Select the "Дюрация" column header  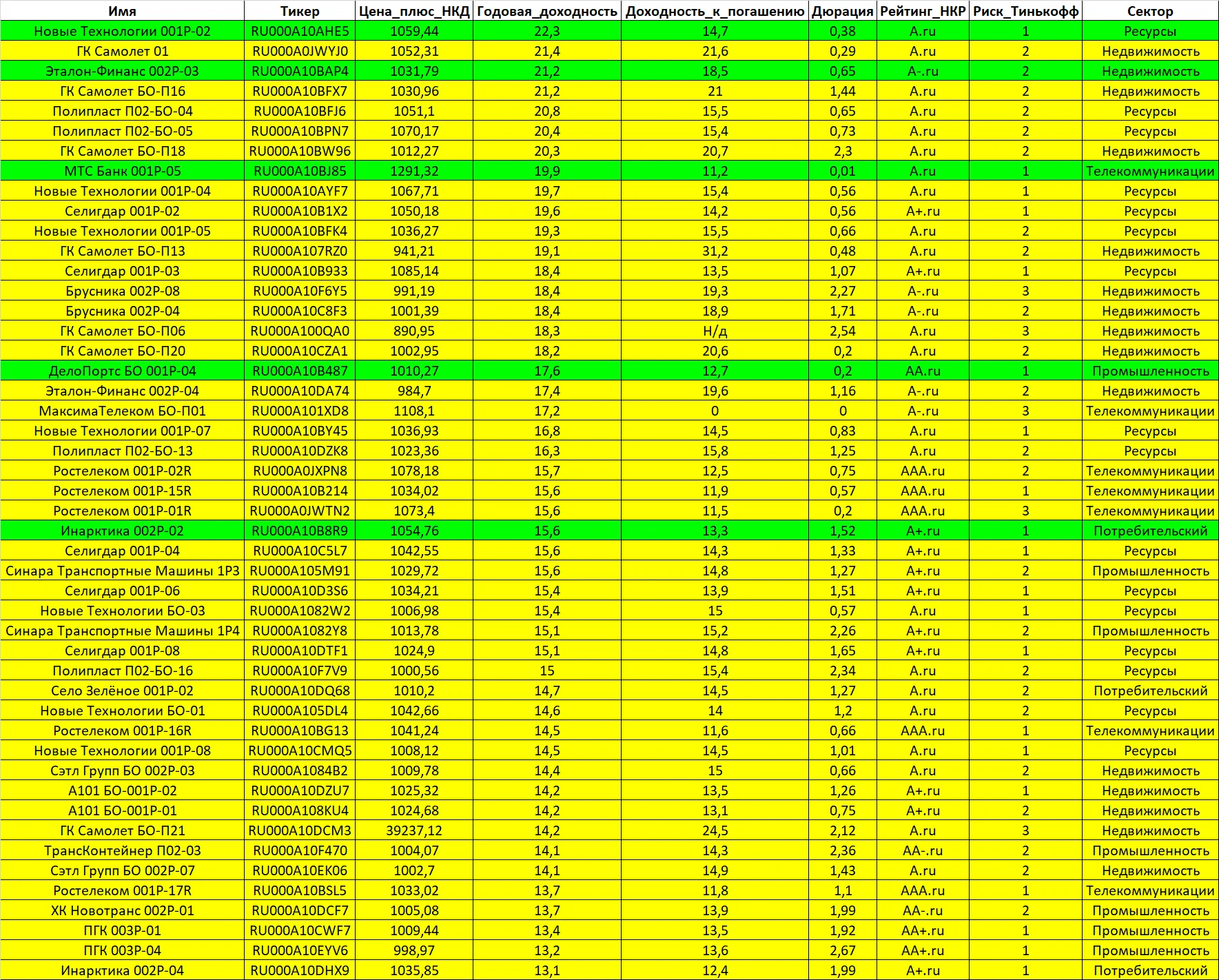click(x=842, y=11)
